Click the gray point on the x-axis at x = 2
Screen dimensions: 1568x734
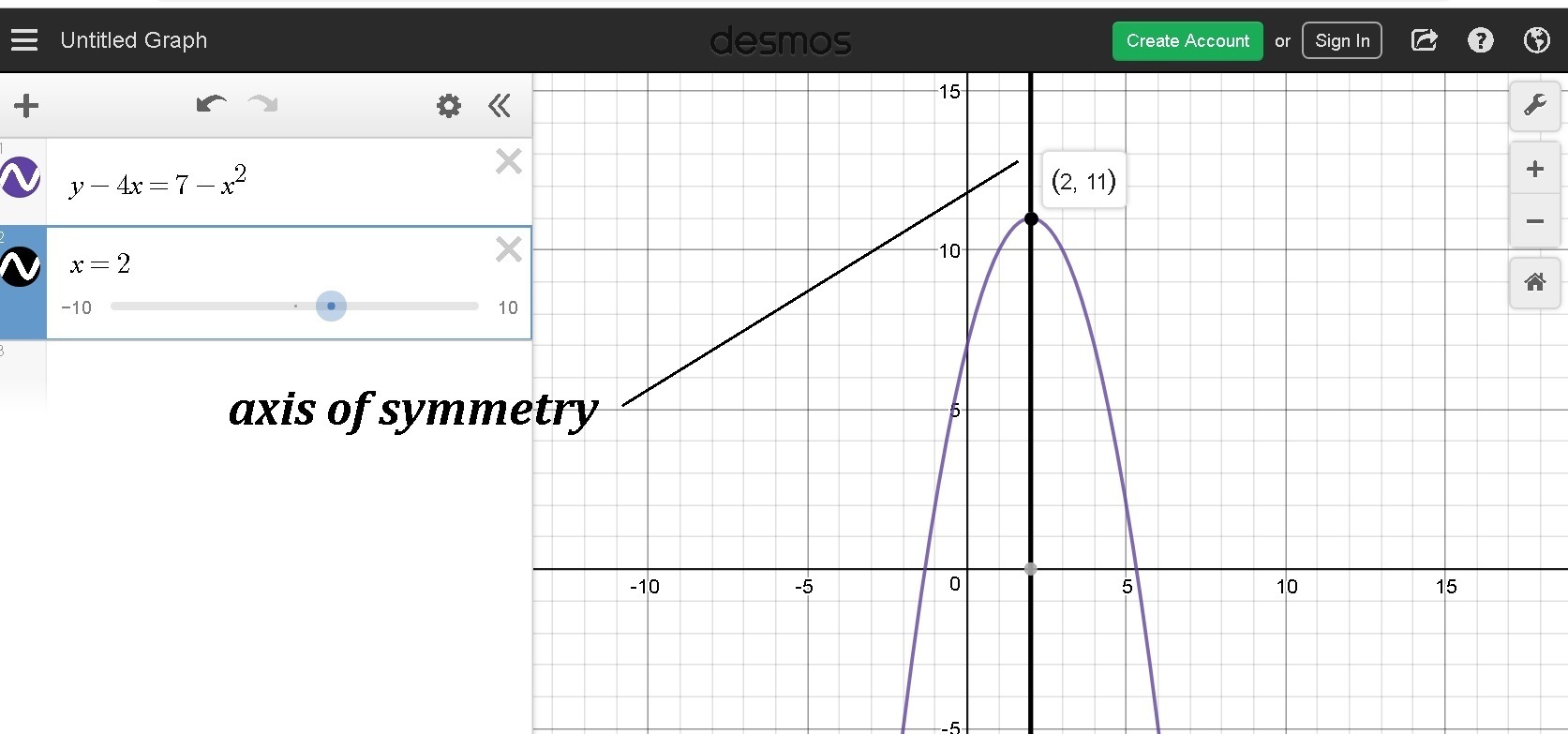(1031, 569)
